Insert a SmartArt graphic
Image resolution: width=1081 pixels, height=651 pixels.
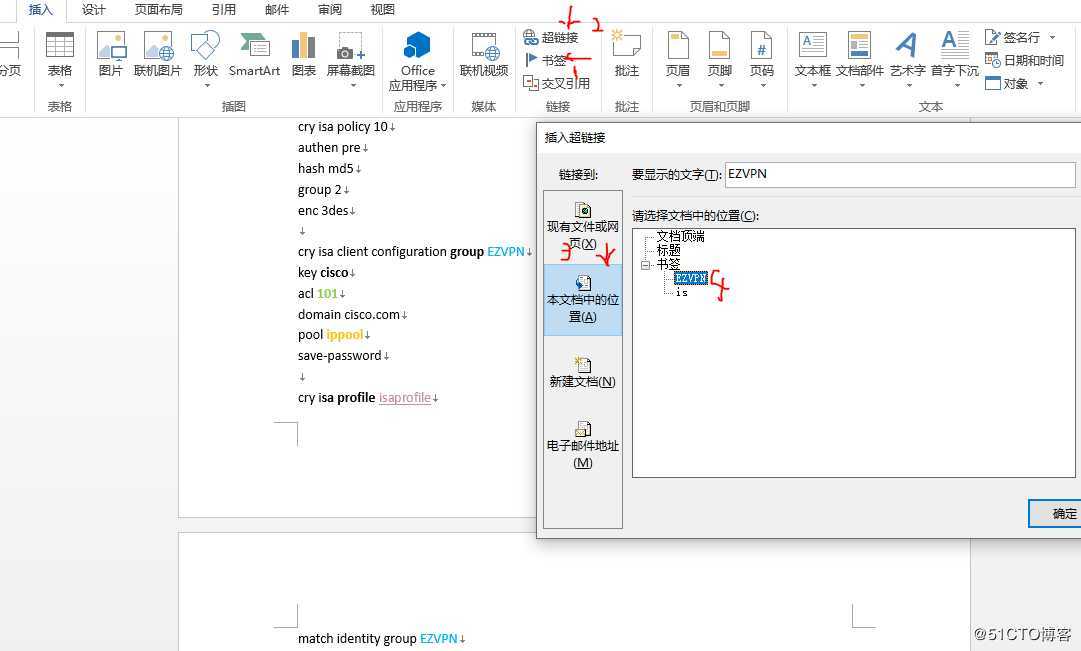click(254, 54)
